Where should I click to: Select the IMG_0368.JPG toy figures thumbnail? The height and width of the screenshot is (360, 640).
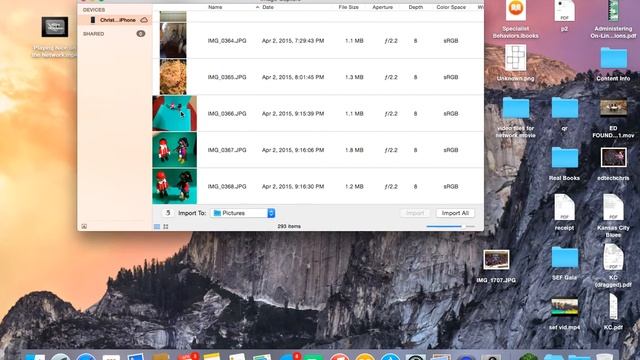click(x=174, y=186)
